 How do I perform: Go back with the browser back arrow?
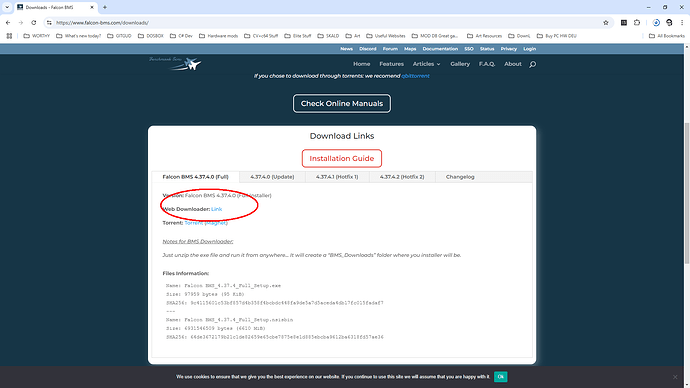pyautogui.click(x=8, y=22)
